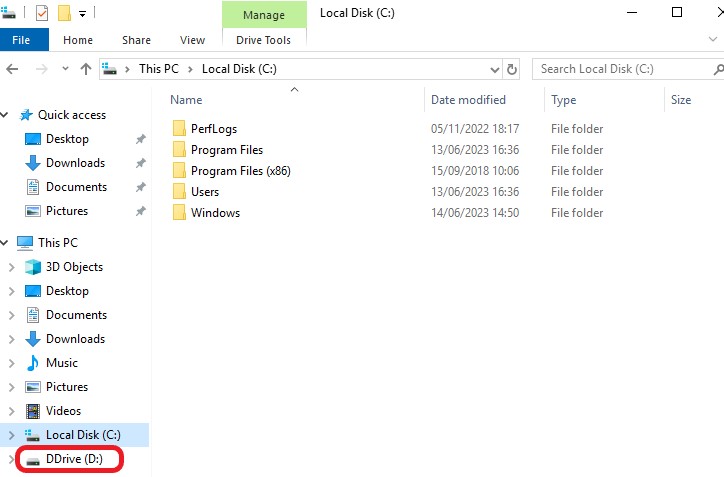Select the Videos icon in navigation pane
Image resolution: width=724 pixels, height=477 pixels.
click(33, 411)
